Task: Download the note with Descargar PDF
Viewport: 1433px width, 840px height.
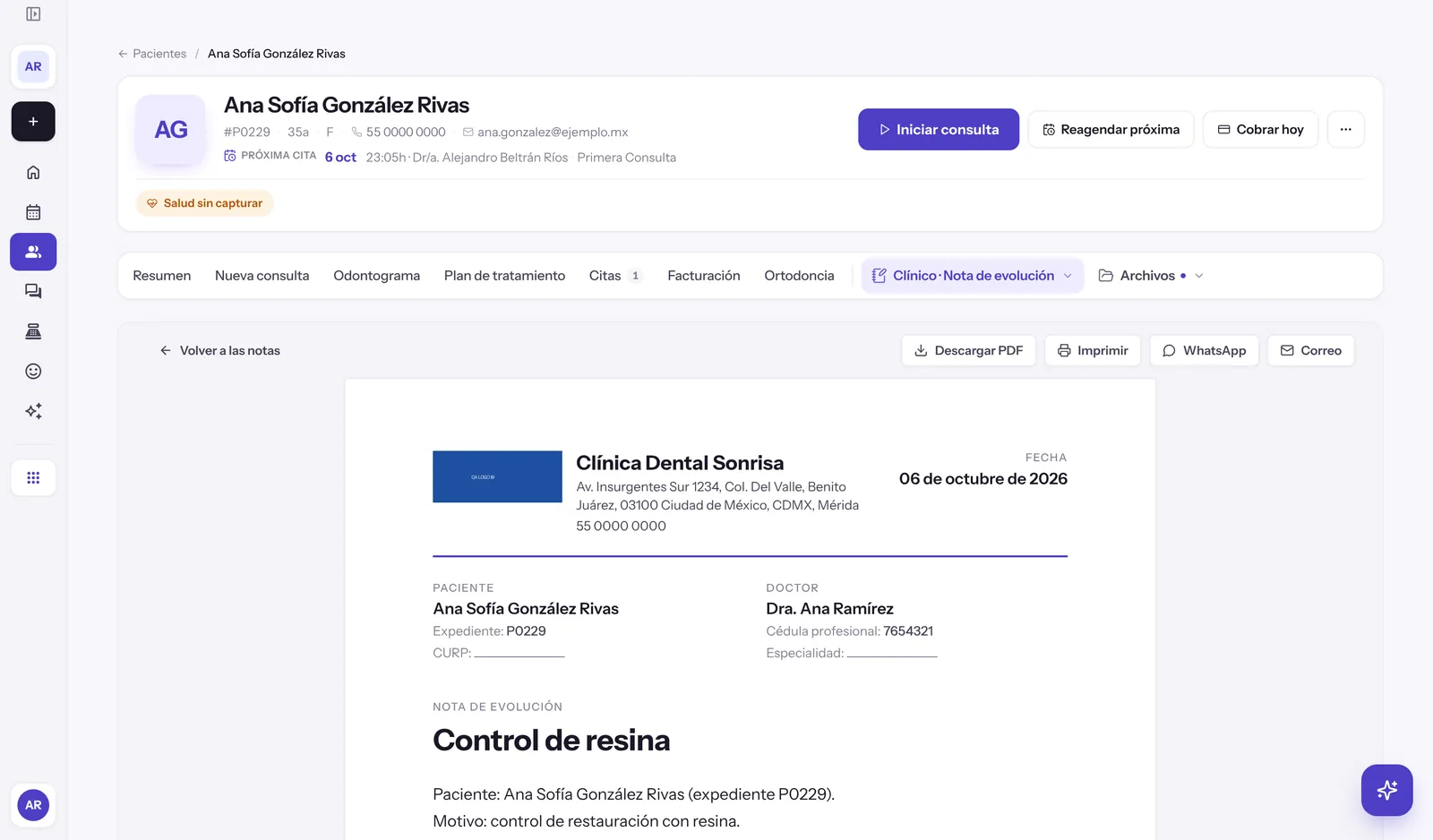Action: coord(968,350)
